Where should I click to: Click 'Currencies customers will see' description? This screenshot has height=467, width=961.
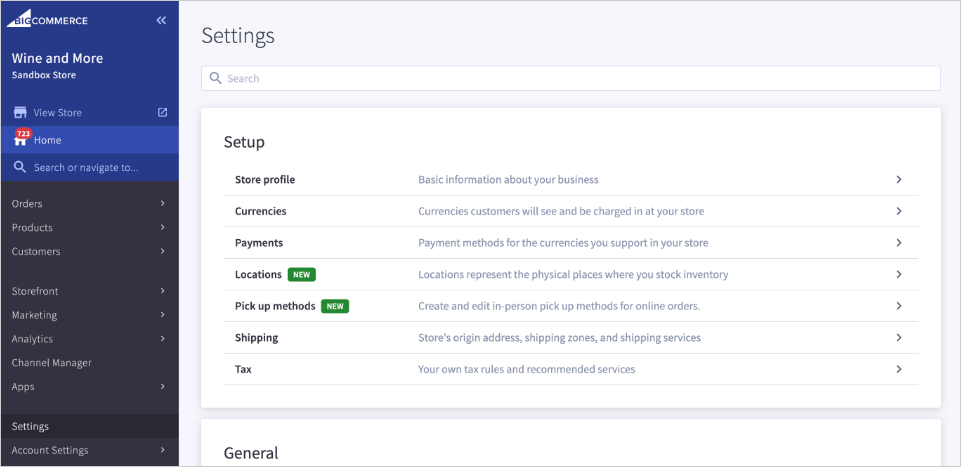561,211
